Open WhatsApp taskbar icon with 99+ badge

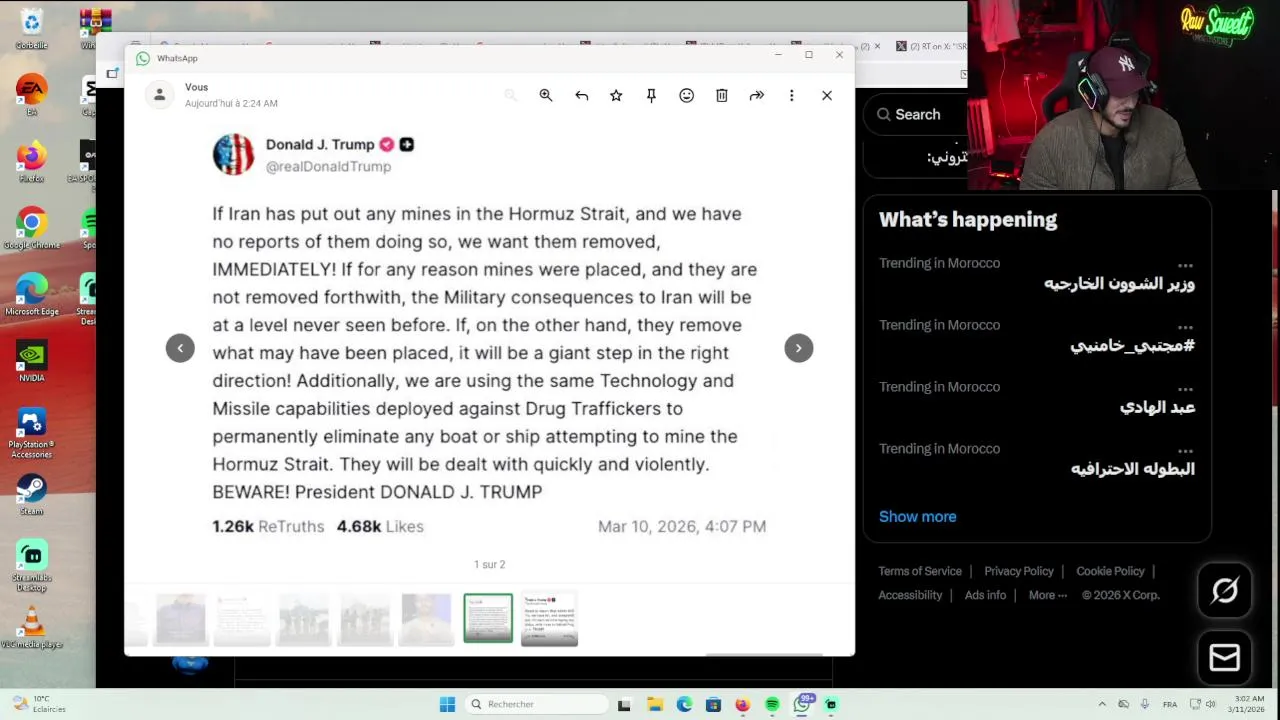point(802,703)
